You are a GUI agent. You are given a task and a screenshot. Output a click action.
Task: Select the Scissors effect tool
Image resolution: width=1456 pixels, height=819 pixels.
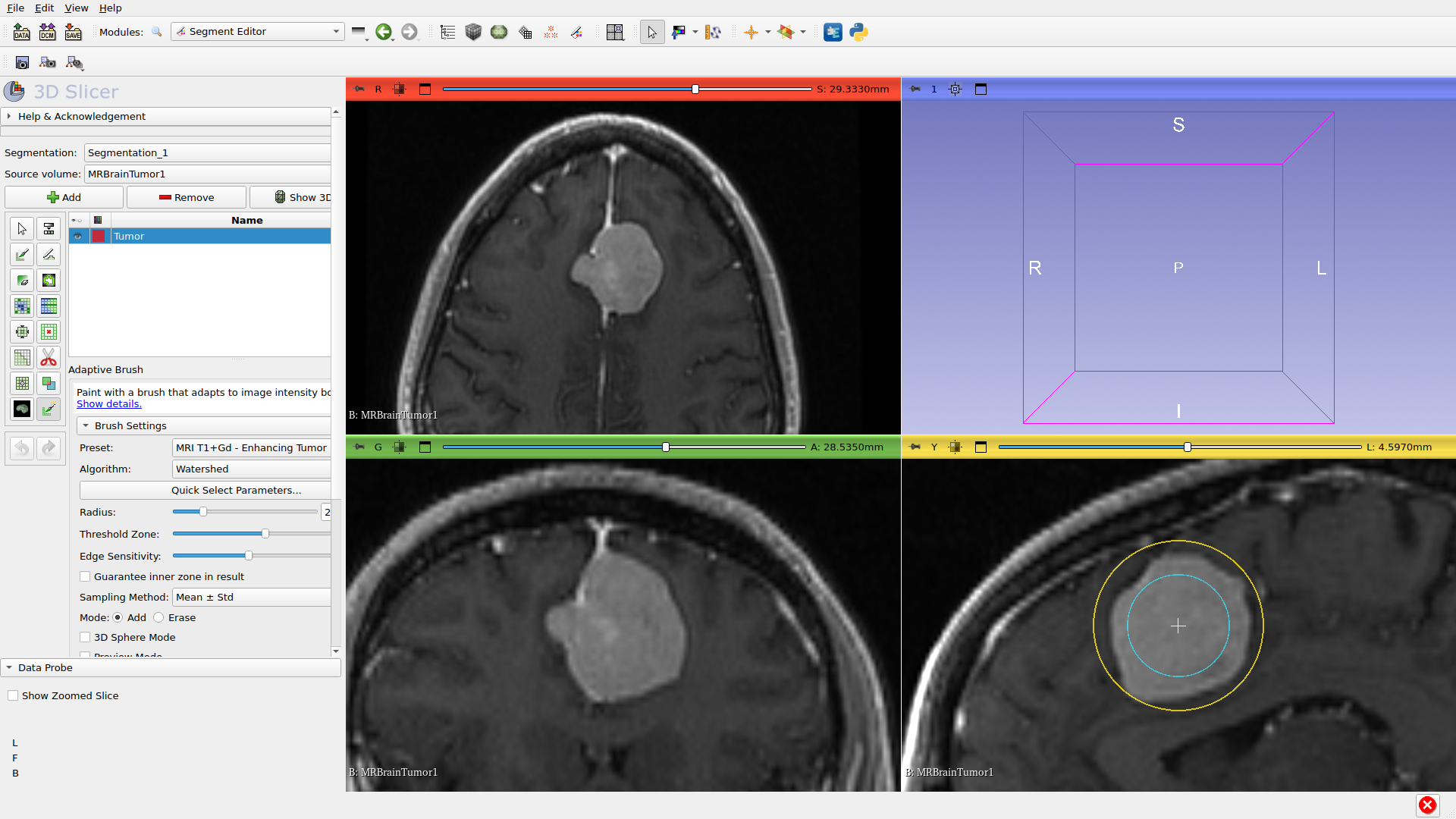pos(49,358)
